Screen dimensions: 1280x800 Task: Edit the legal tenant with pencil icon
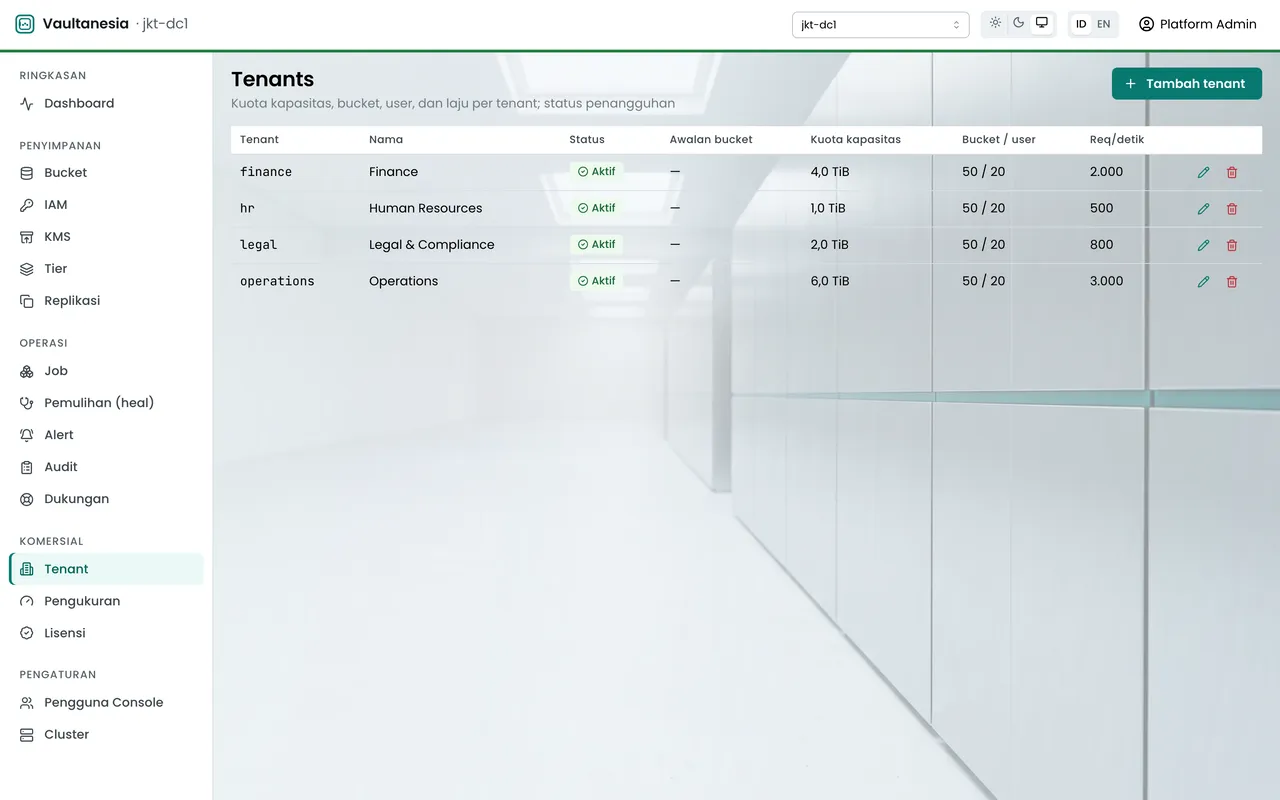coord(1203,245)
